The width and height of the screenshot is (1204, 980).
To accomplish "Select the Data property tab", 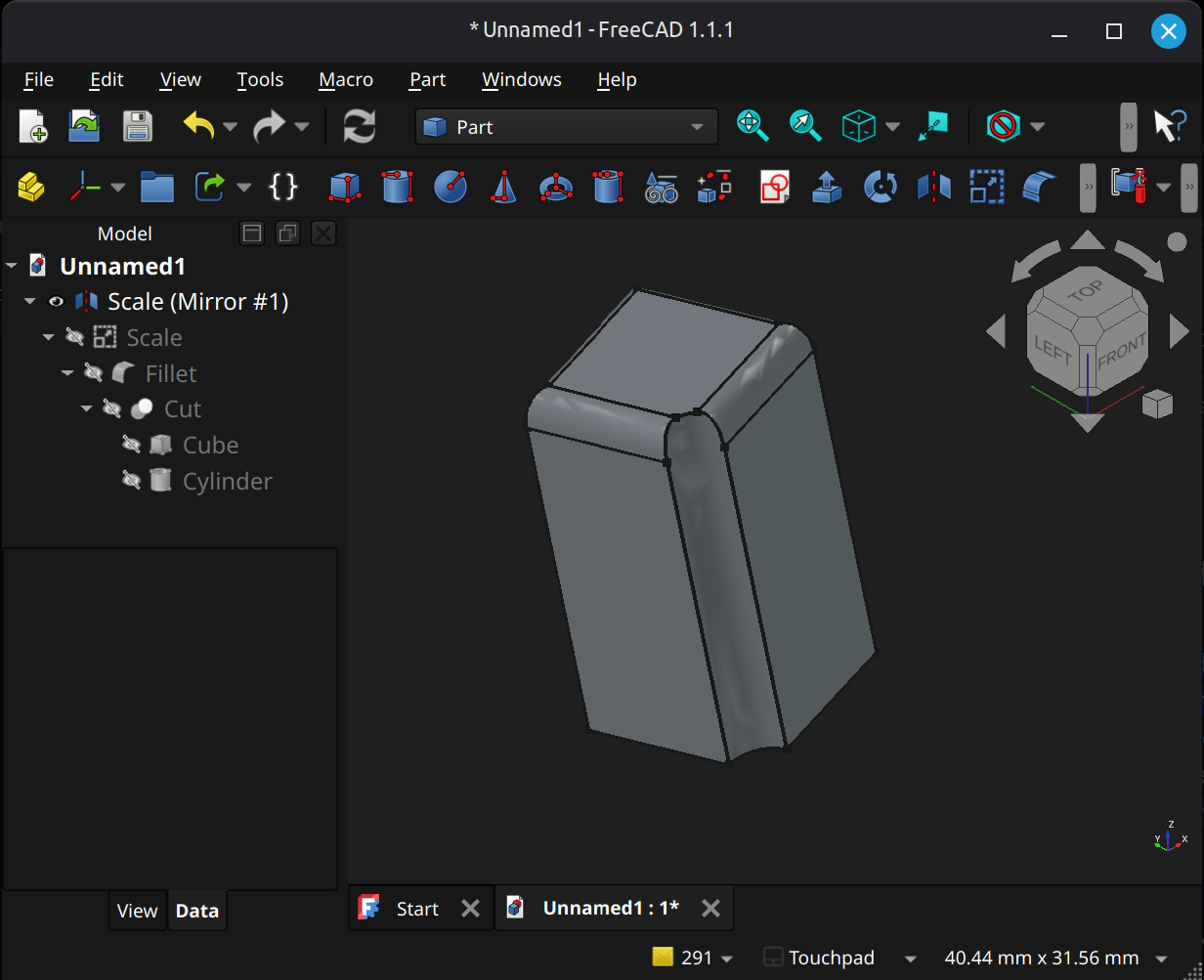I will pos(196,911).
